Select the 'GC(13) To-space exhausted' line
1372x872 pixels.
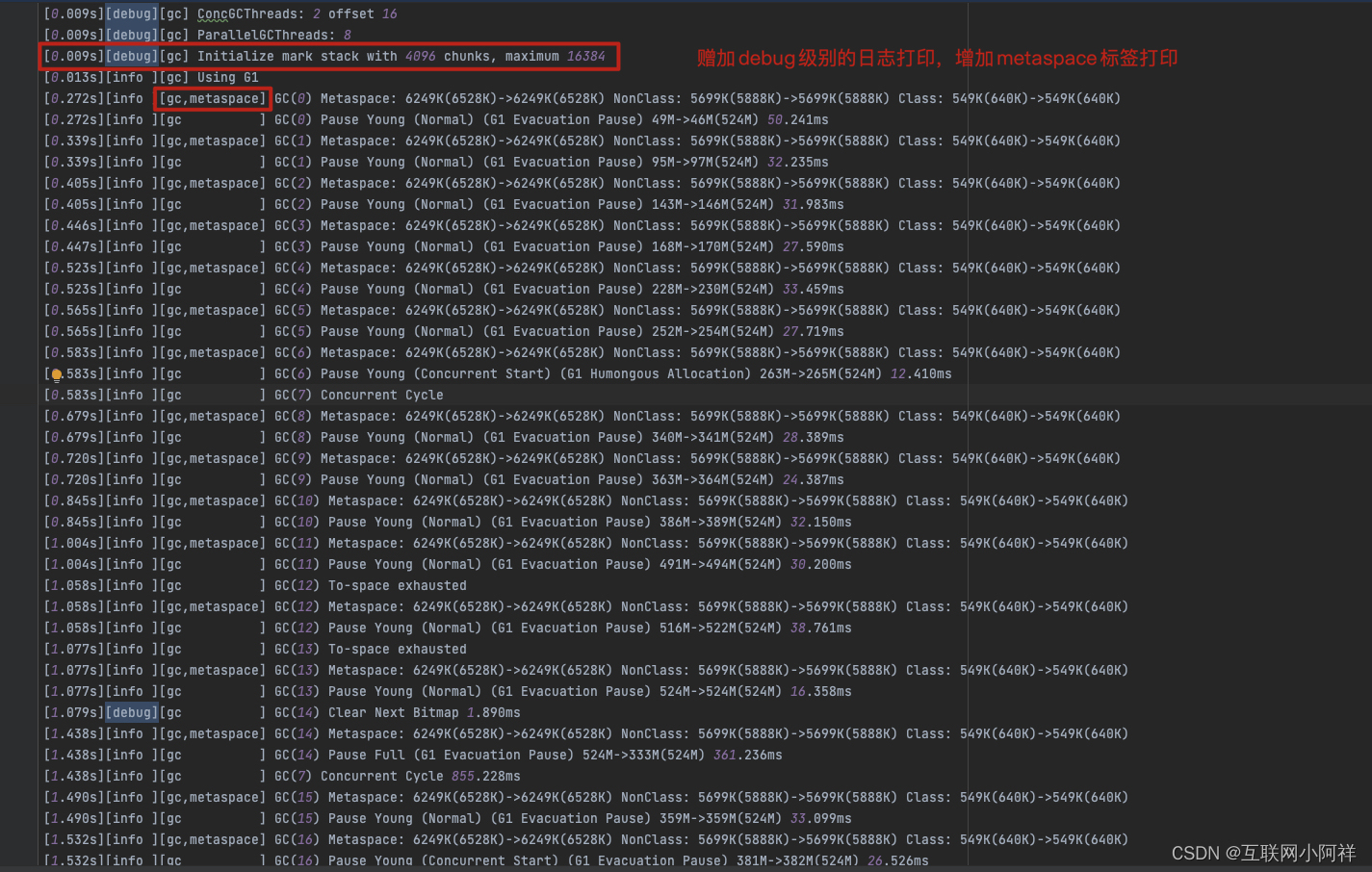(x=255, y=649)
